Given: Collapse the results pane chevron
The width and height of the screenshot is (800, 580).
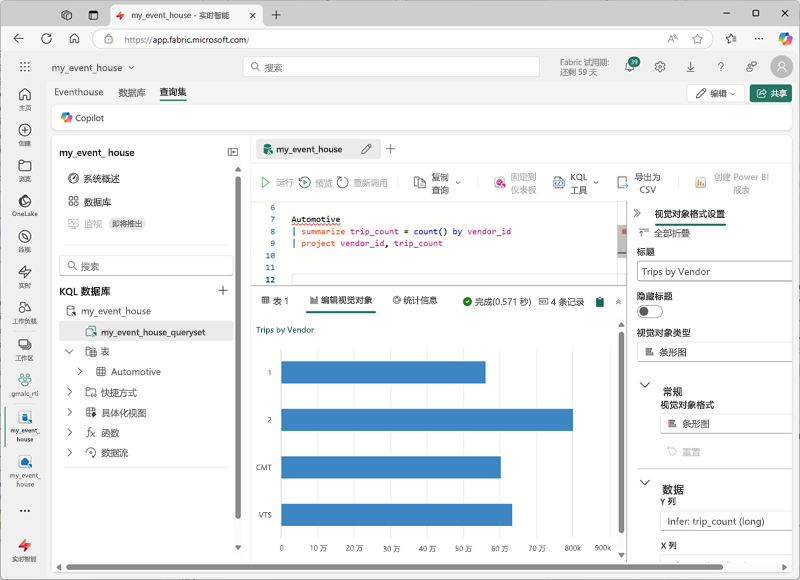Looking at the screenshot, I should coord(618,302).
